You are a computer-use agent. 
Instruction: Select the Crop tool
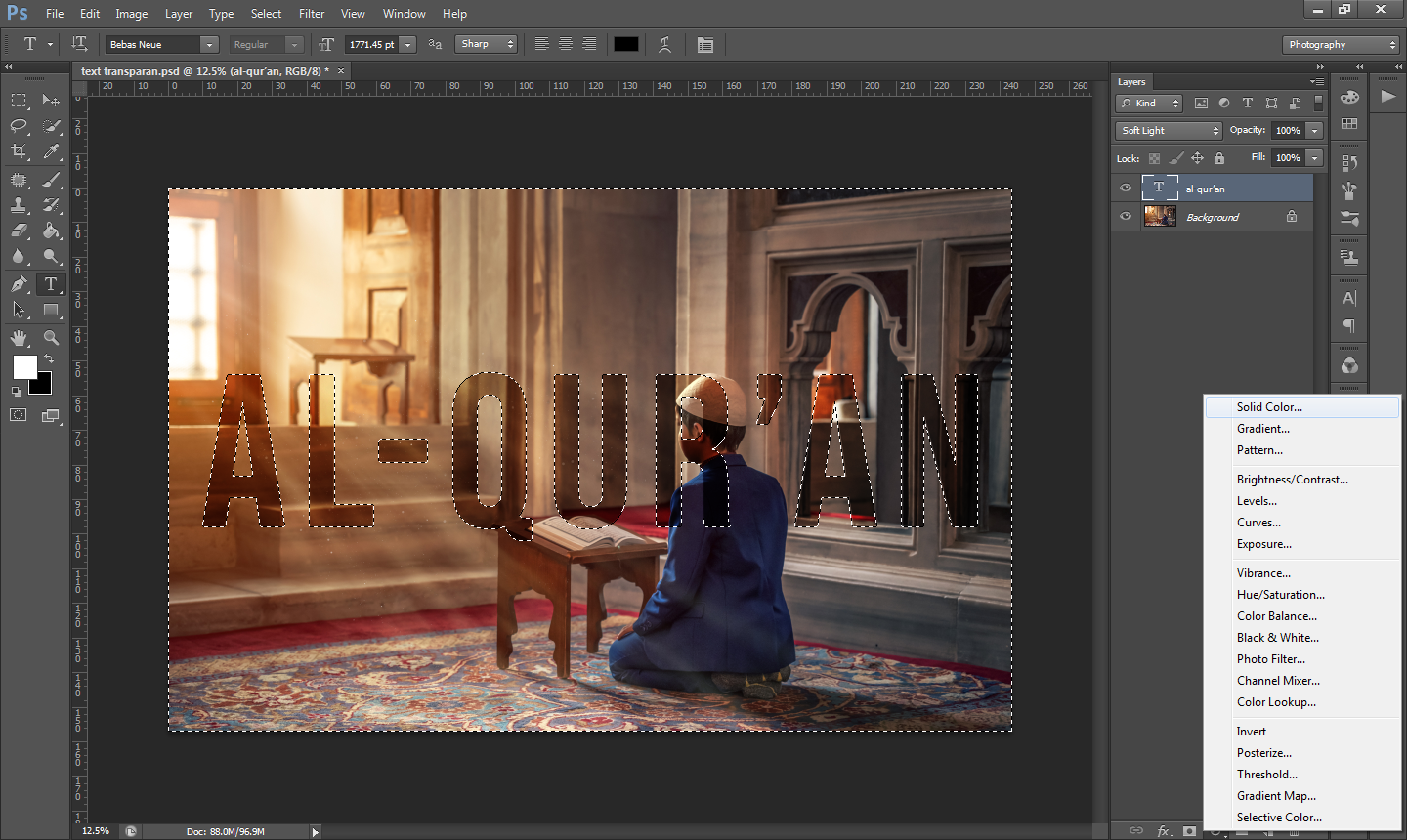(19, 151)
